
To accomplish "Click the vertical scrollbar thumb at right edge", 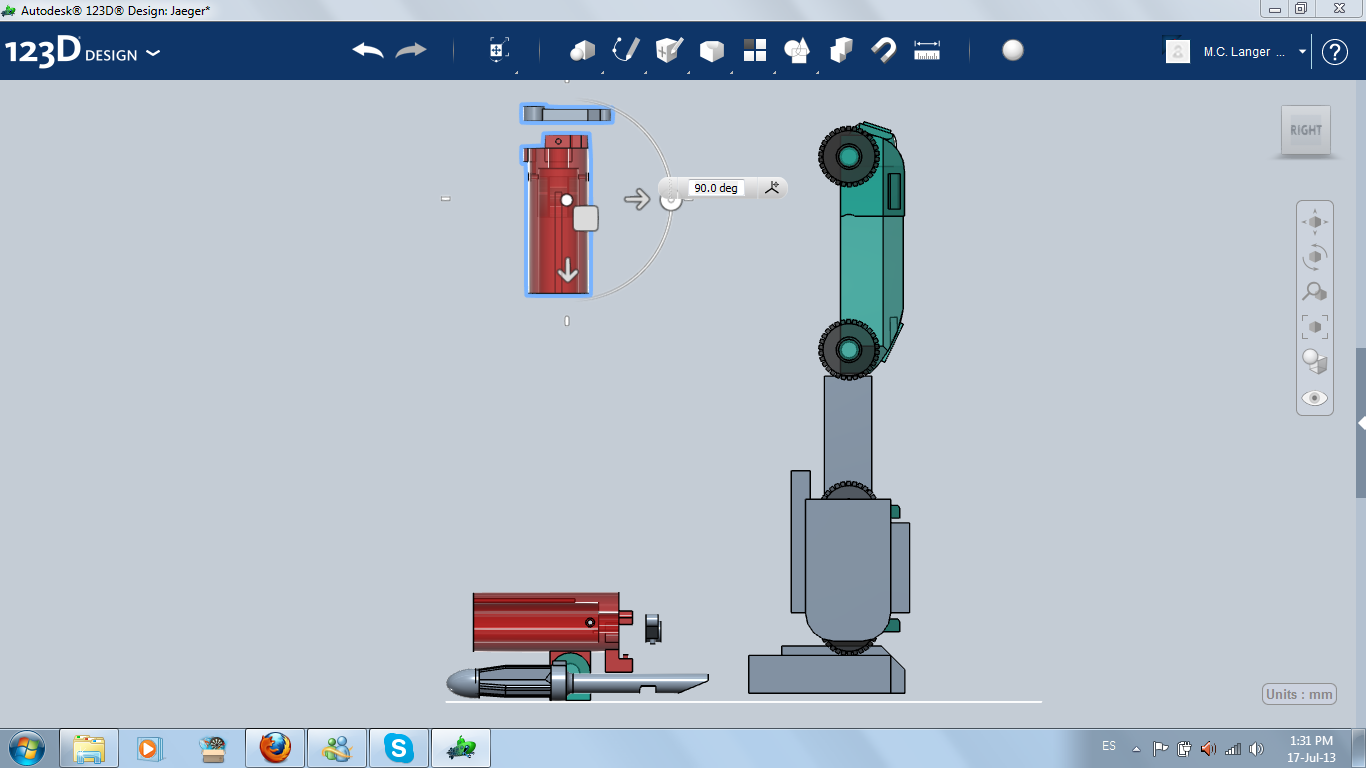I will (1361, 423).
